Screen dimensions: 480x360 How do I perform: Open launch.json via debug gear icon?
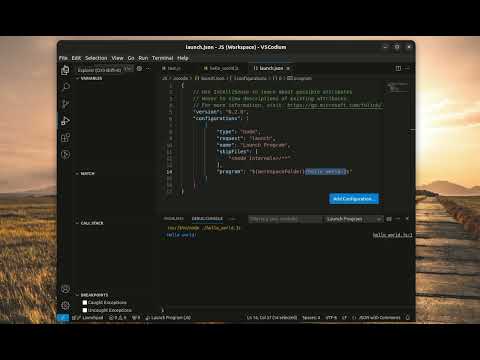[x=139, y=69]
